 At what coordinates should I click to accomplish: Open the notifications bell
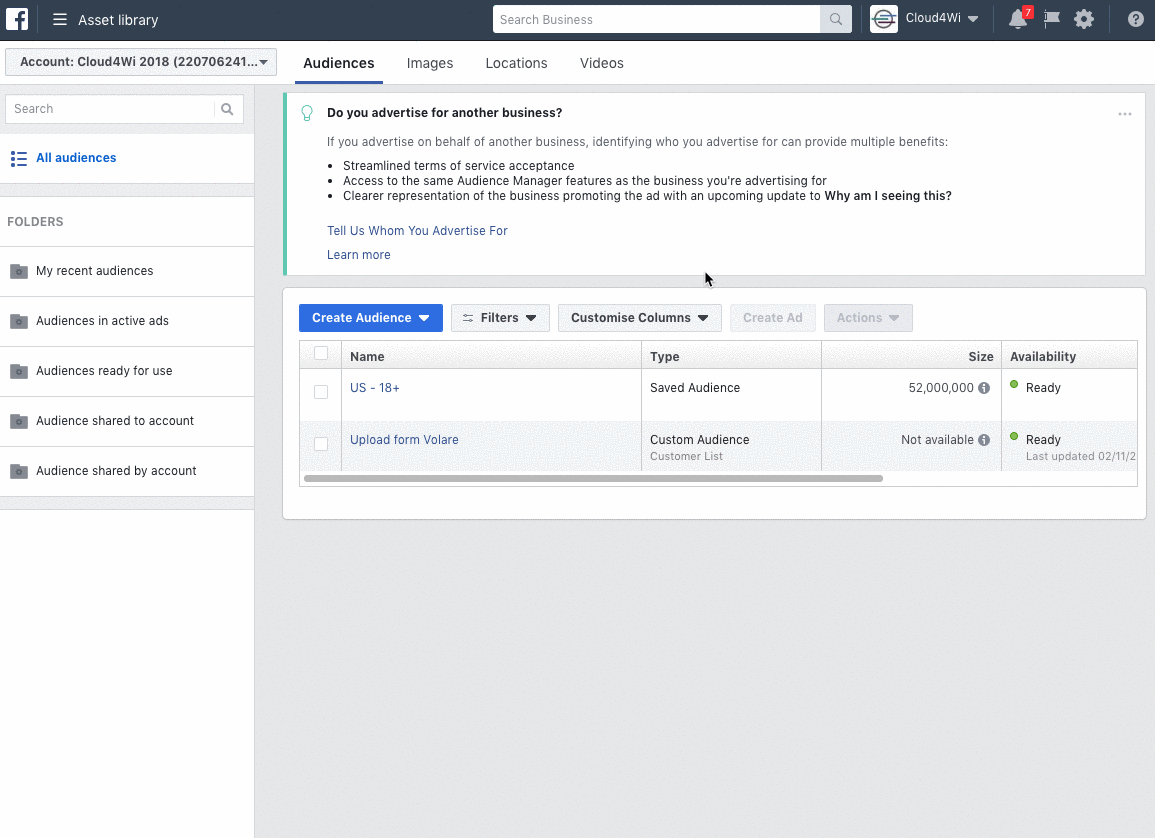(x=1018, y=19)
